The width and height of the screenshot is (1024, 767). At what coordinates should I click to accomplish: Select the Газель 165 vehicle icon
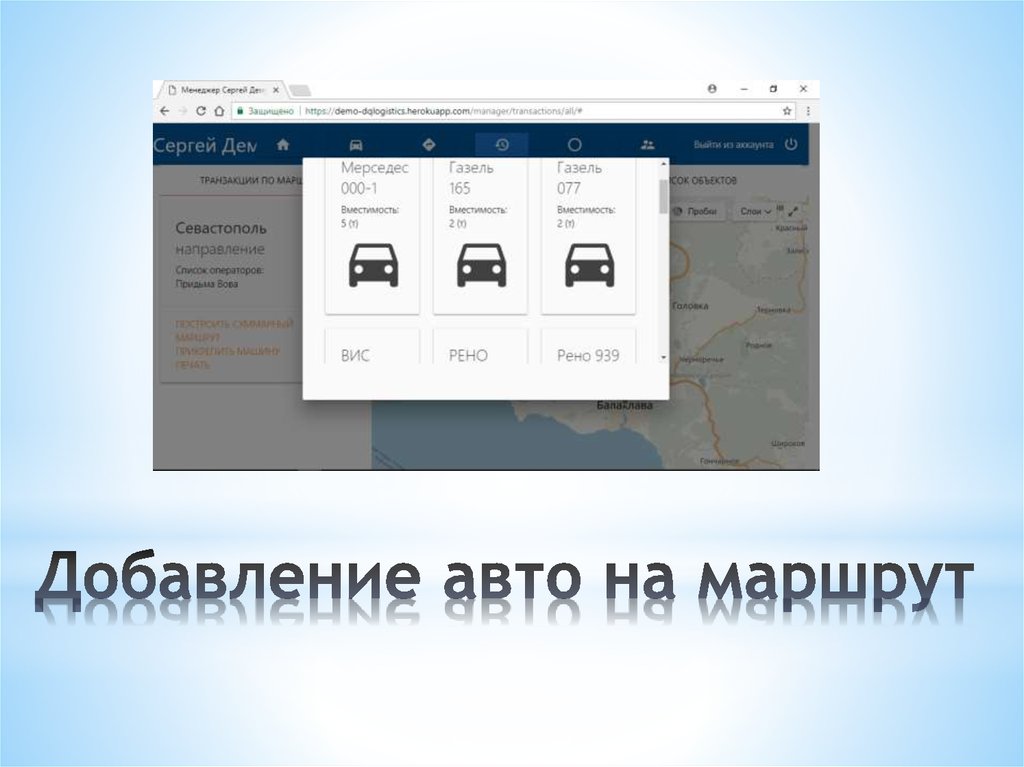[x=481, y=267]
